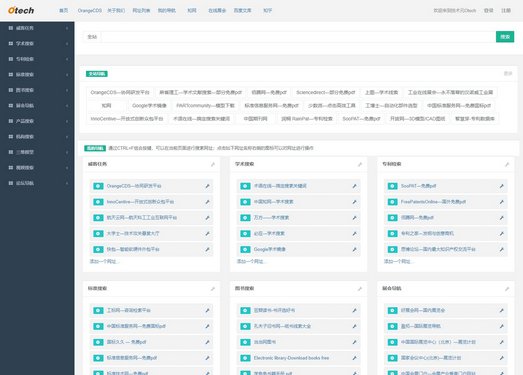This screenshot has height=375, width=523.
Task: Expand 展会导航 sidebar chevron
Action: (67, 106)
